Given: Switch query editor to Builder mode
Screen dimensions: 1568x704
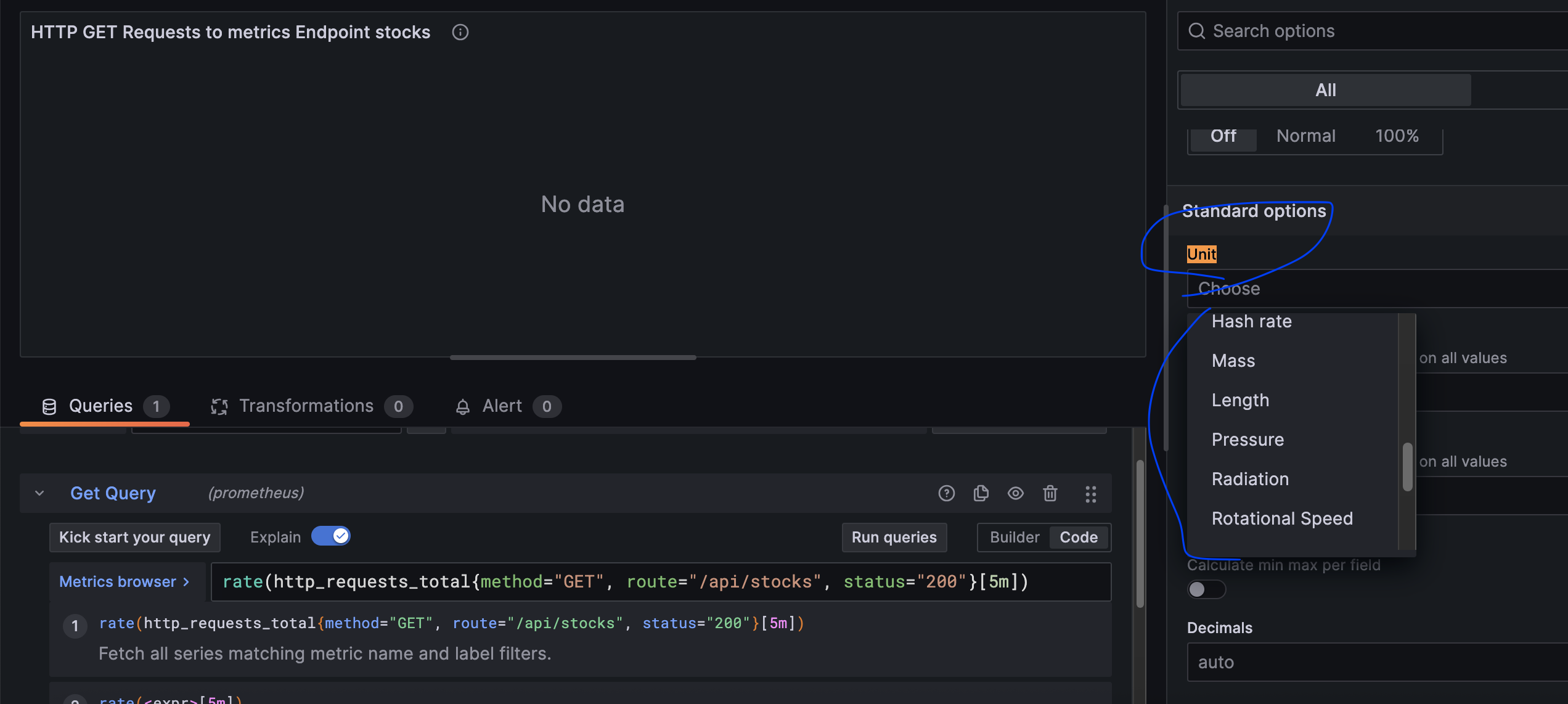Looking at the screenshot, I should pos(1015,538).
